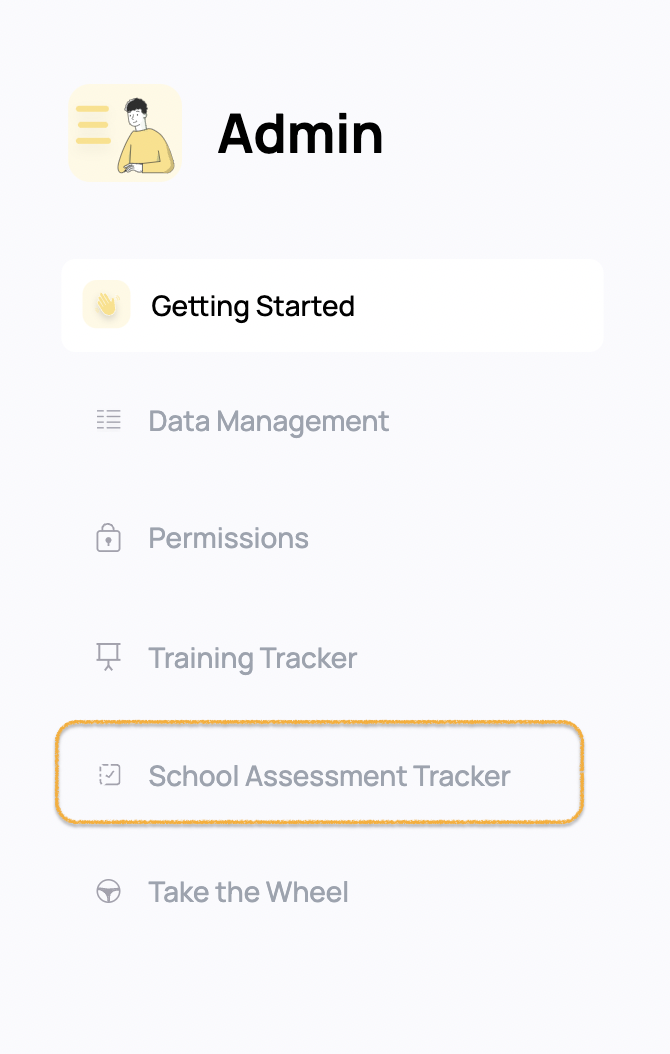Click the yellow Admin logo tile
670x1054 pixels.
[x=125, y=133]
